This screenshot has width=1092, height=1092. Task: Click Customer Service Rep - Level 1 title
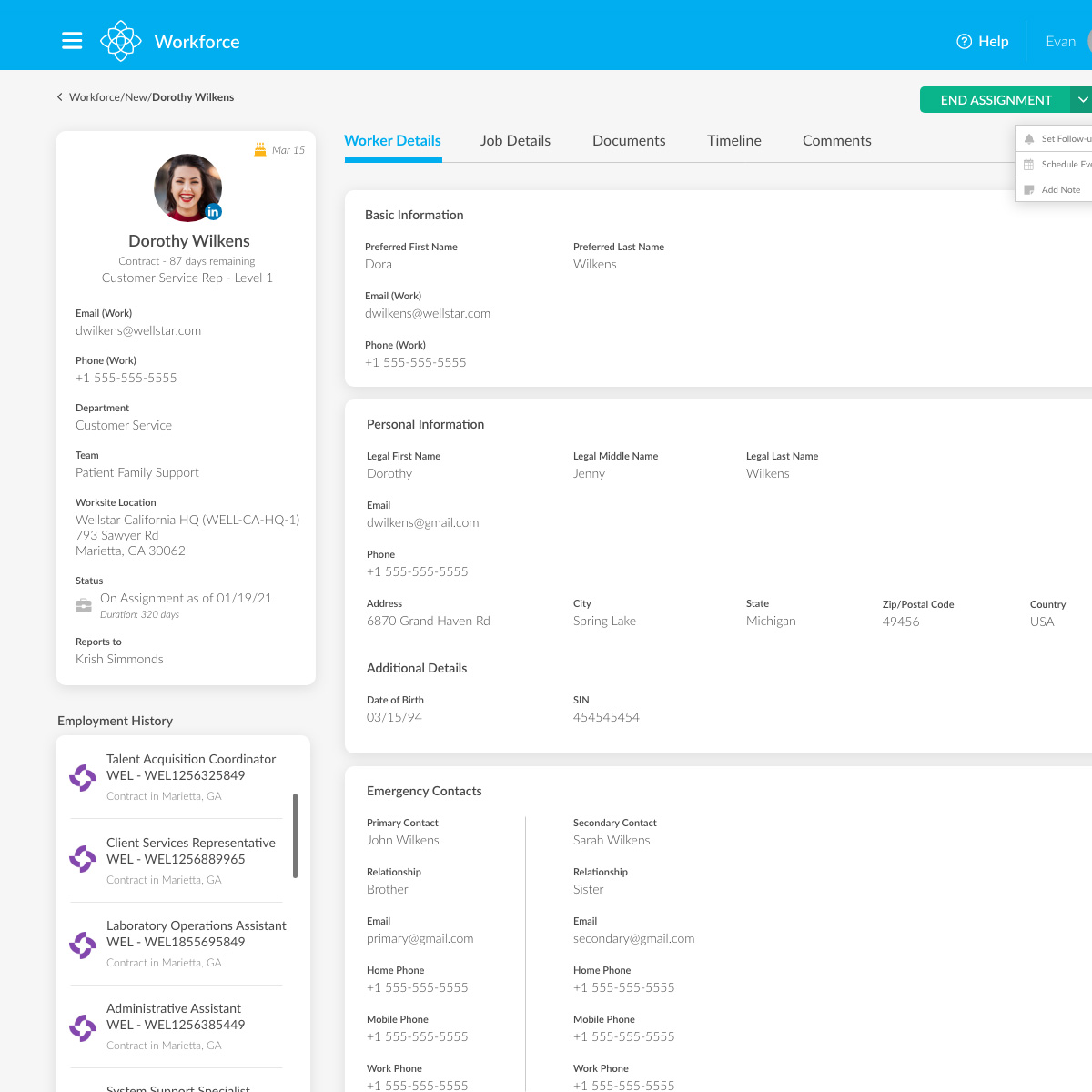tap(187, 278)
